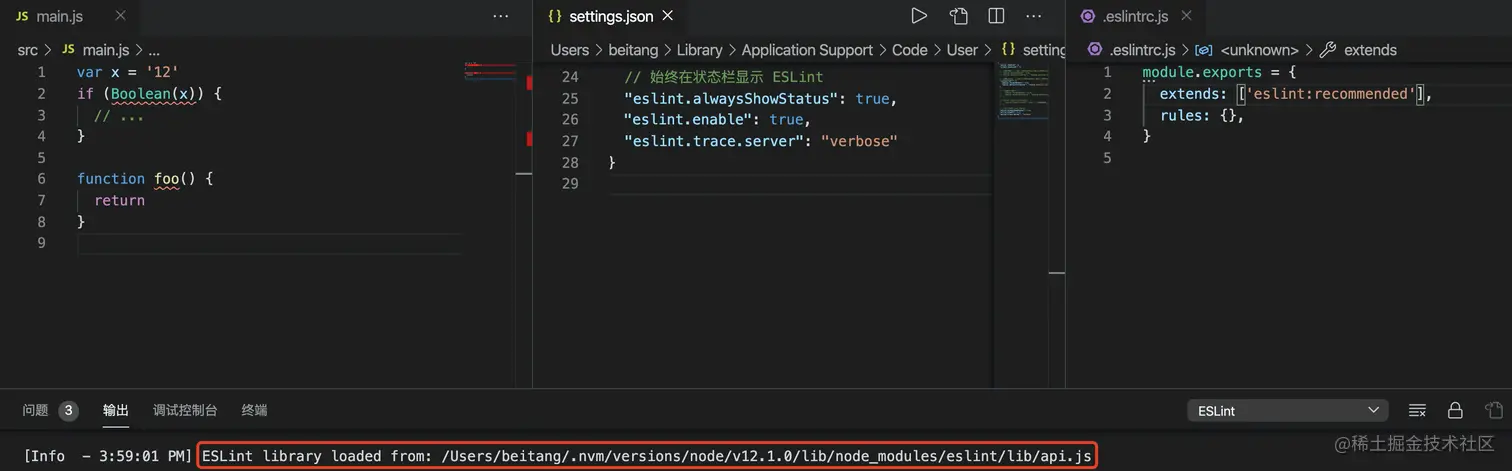Click line number 6 in main.js gutter
The image size is (1512, 471).
41,179
